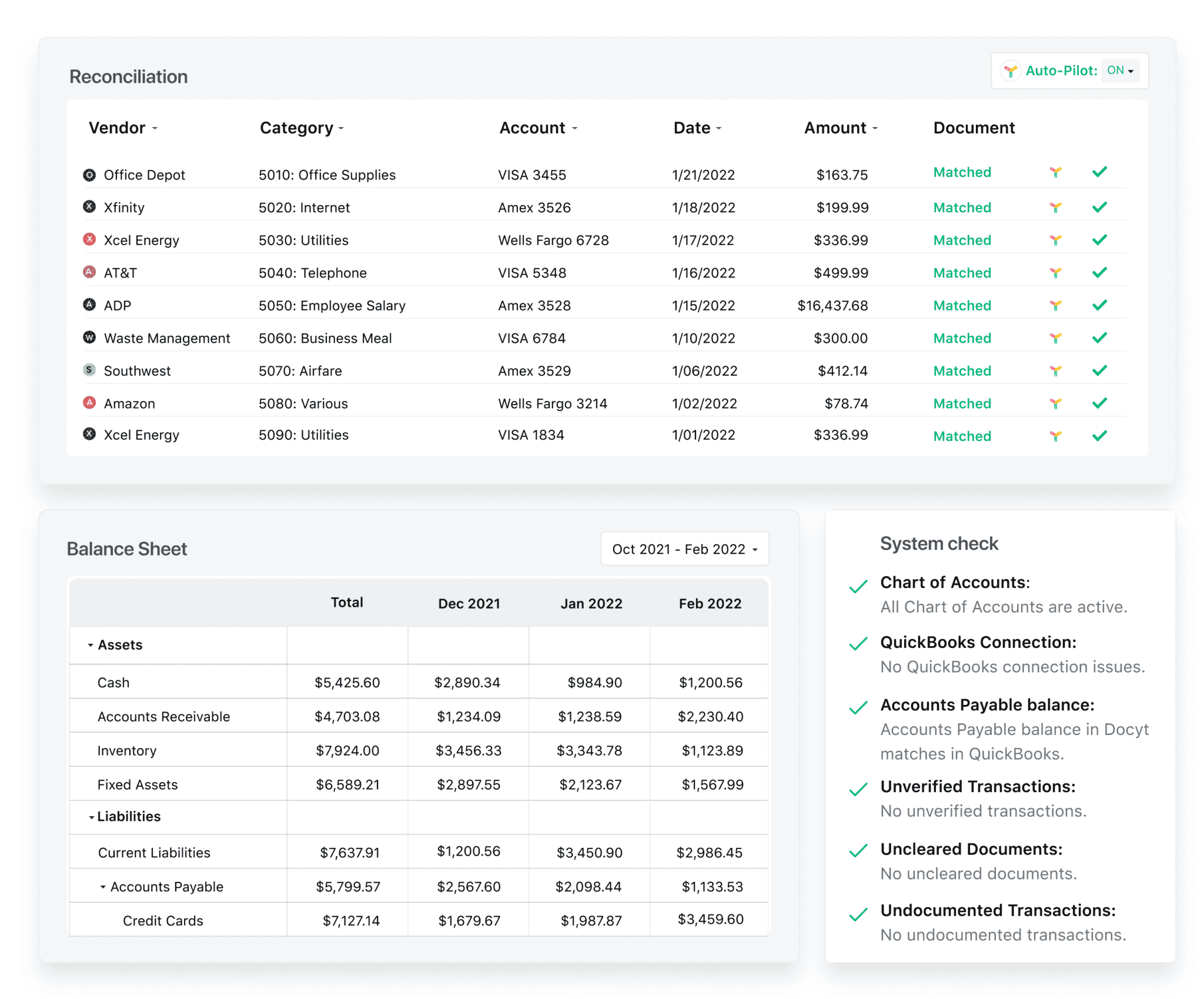The width and height of the screenshot is (1204, 999).
Task: Click the Accounts Payable balance check icon
Action: 858,707
